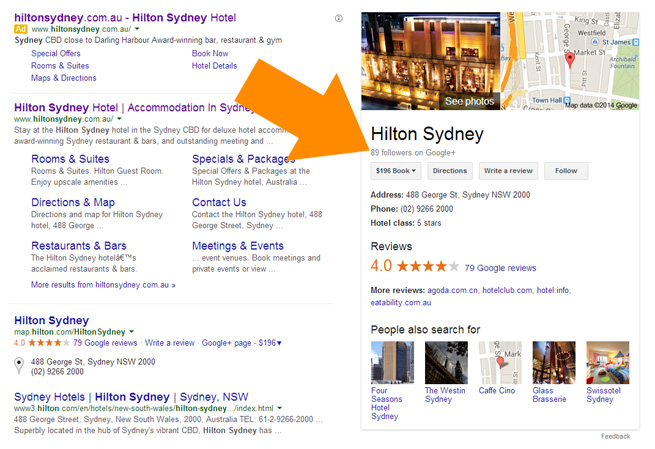Open Swissotel Sydney thumbnail
This screenshot has height=449, width=655.
point(608,363)
